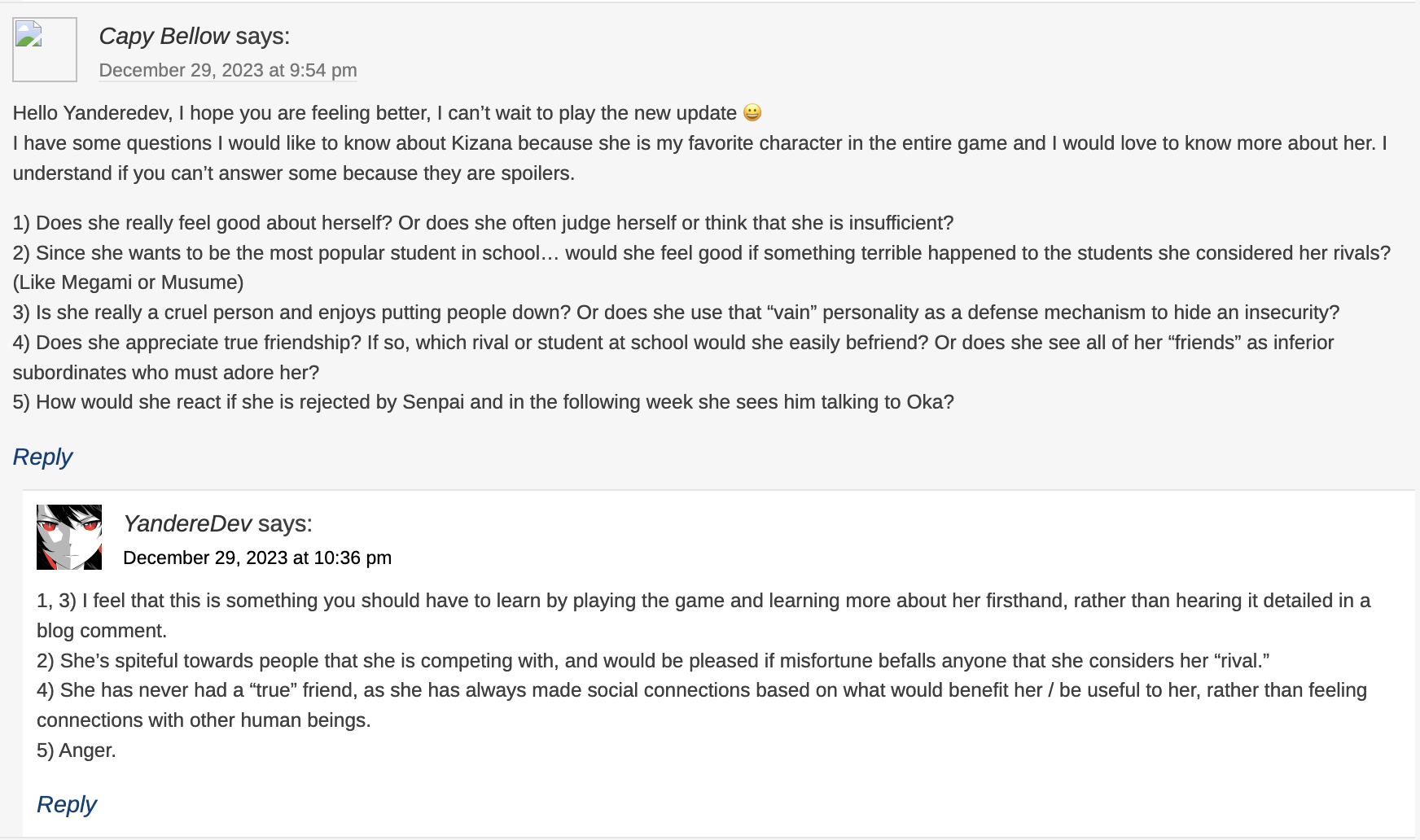Viewport: 1420px width, 840px height.
Task: Click question 4 about appreciating true friendship
Action: (x=673, y=343)
